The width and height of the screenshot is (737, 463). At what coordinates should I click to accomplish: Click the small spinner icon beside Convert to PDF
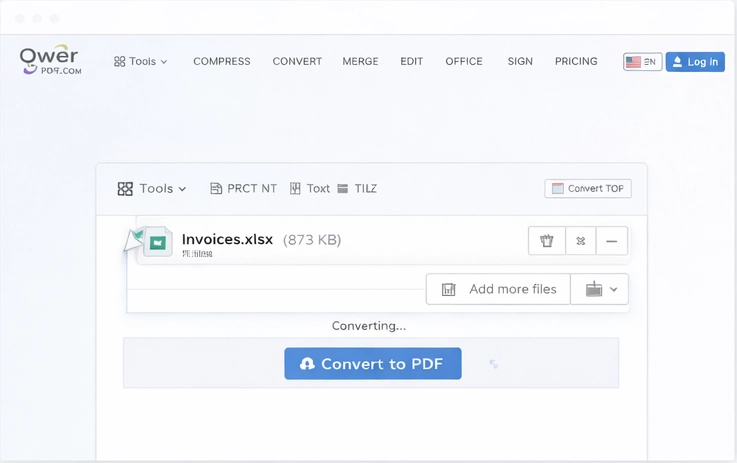493,364
